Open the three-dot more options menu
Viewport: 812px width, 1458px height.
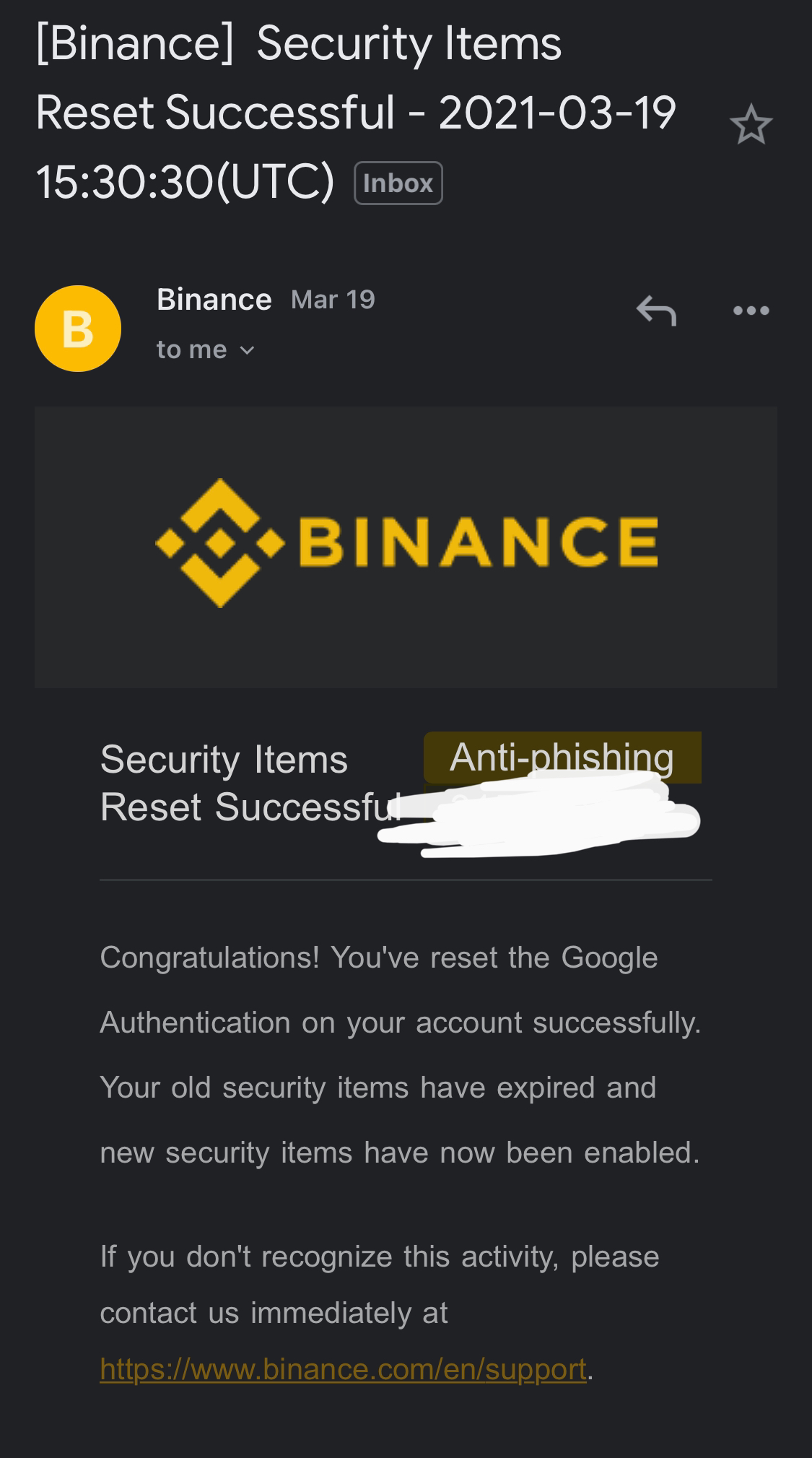click(x=751, y=311)
